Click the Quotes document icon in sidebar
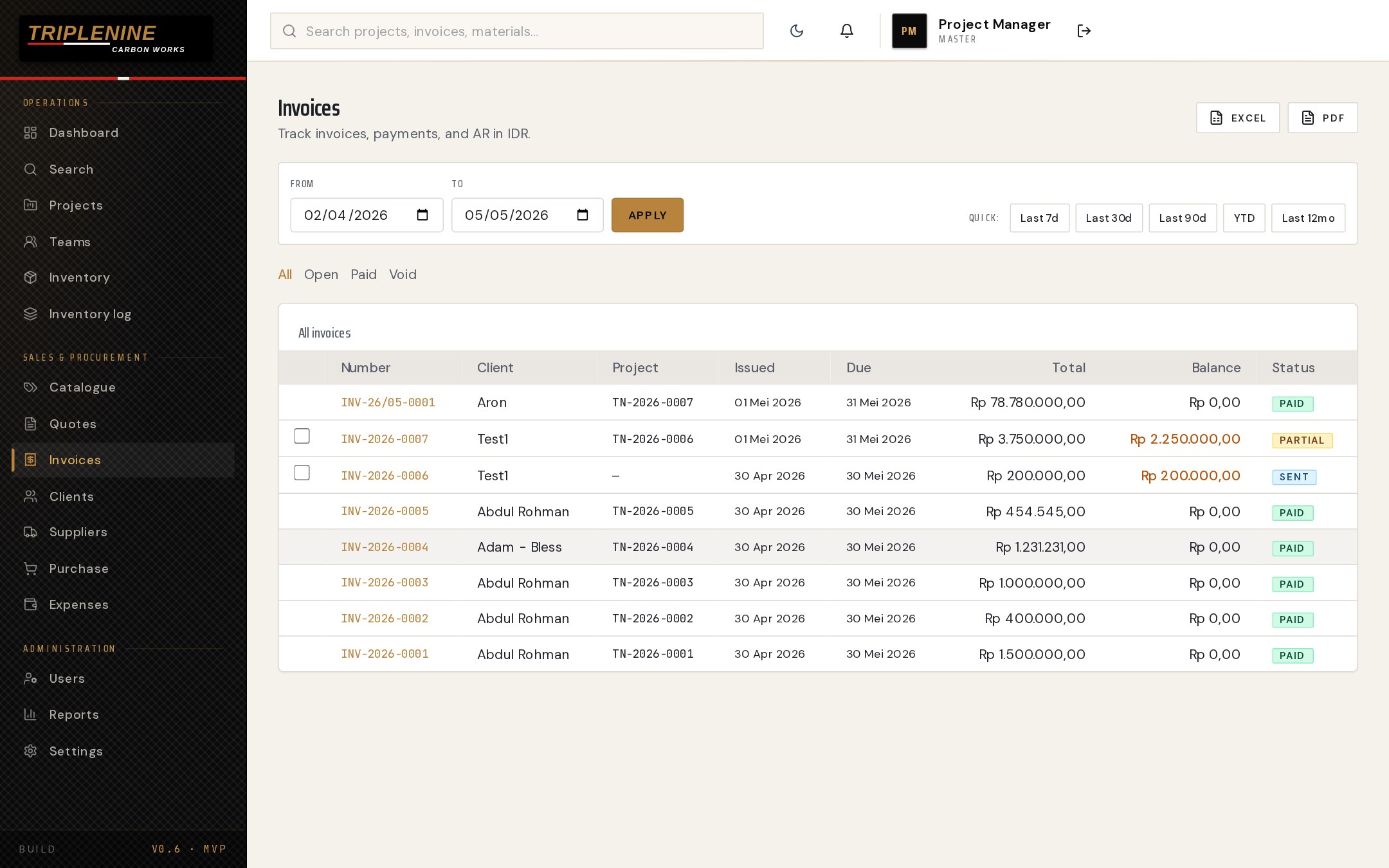The height and width of the screenshot is (868, 1389). click(30, 424)
